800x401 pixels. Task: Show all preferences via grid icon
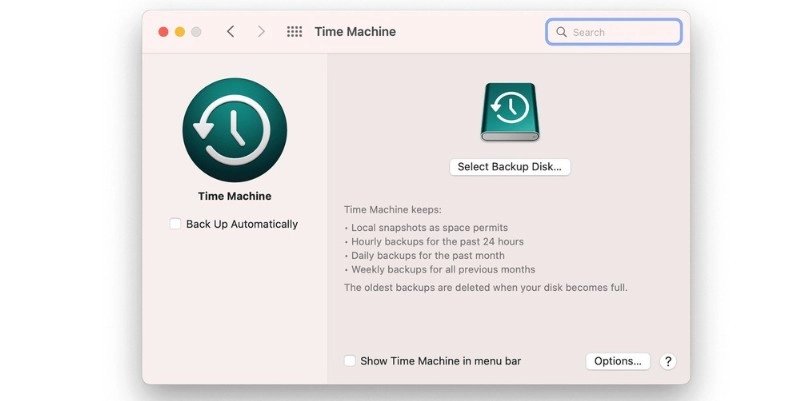coord(294,32)
